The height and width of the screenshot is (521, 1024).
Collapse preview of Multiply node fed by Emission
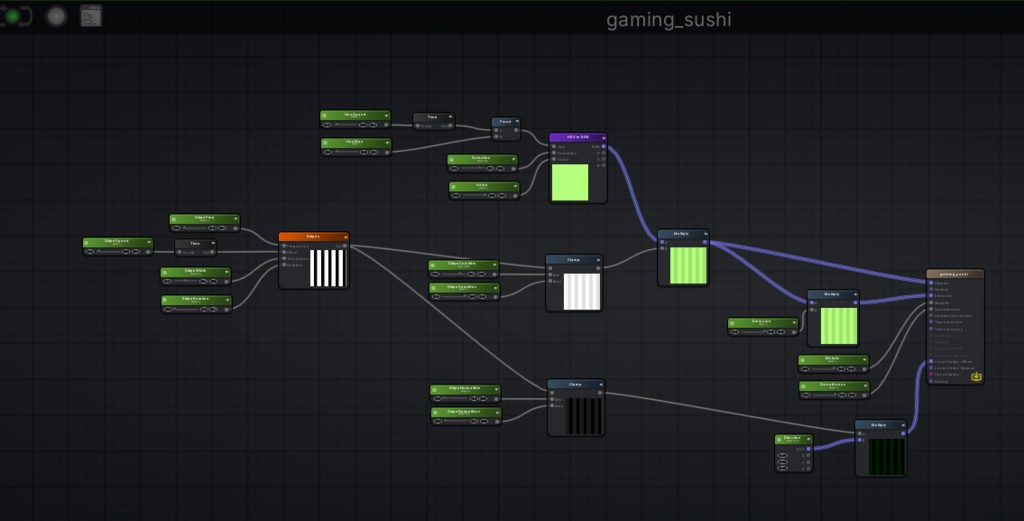pyautogui.click(x=856, y=294)
